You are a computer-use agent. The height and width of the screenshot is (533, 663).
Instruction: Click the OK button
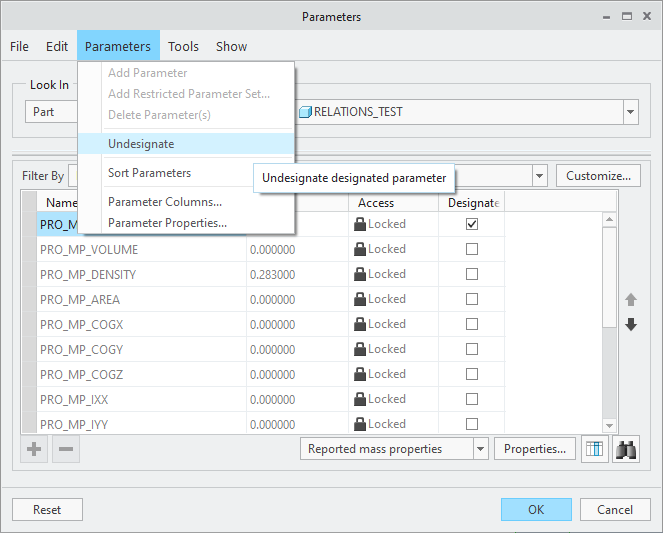click(536, 509)
